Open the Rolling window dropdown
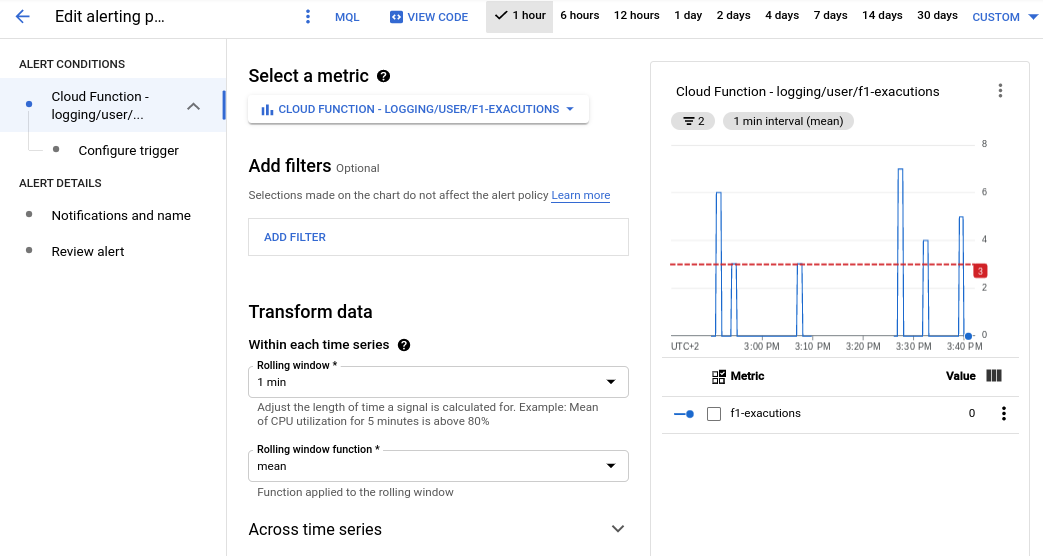This screenshot has height=556, width=1043. pyautogui.click(x=438, y=382)
